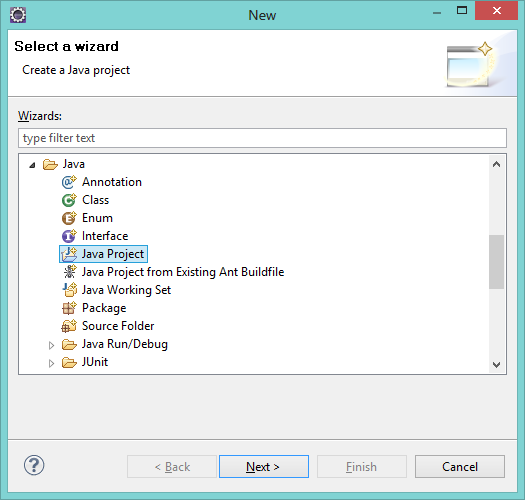This screenshot has height=500, width=525.
Task: Click the Java Working Set icon
Action: pyautogui.click(x=70, y=290)
